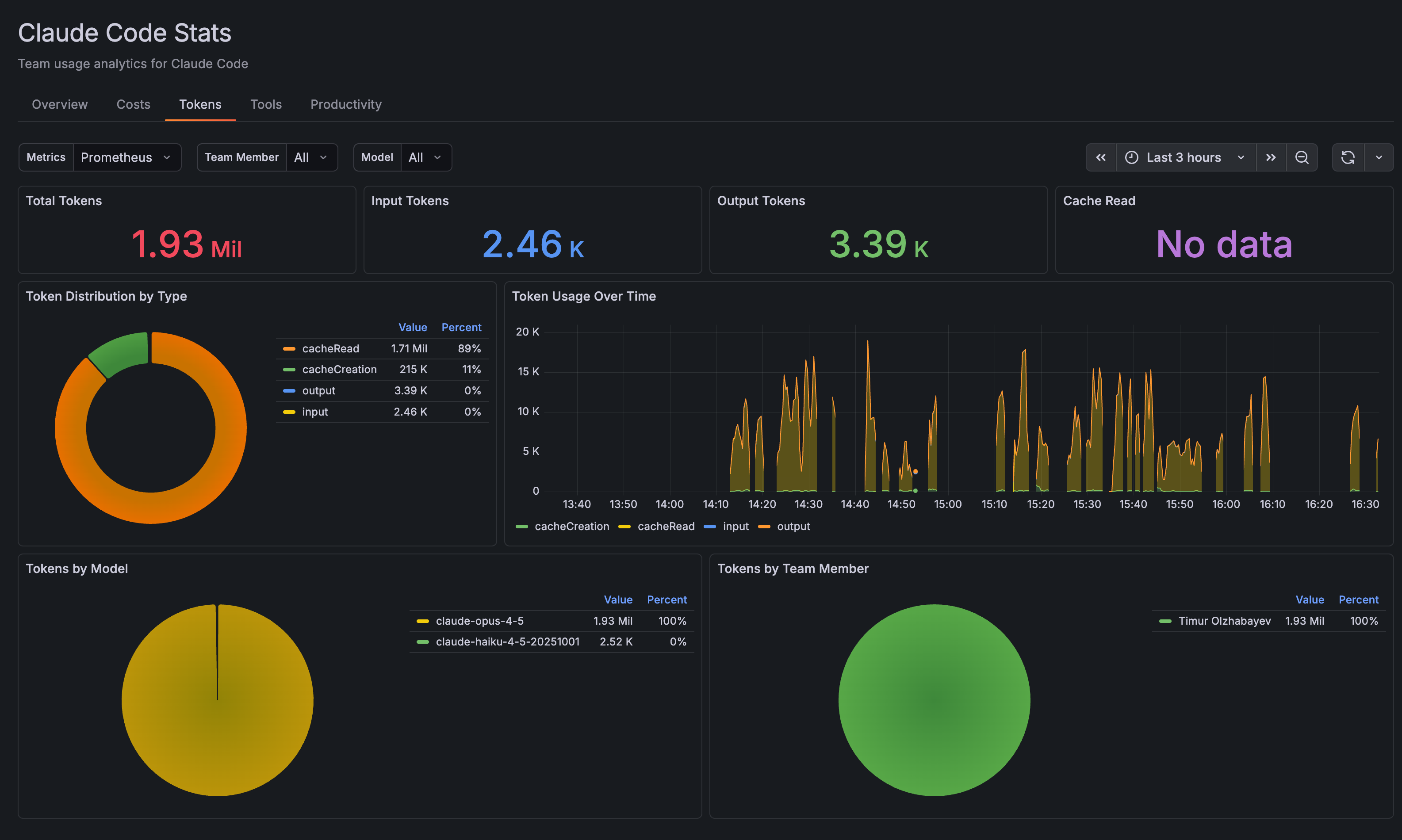The height and width of the screenshot is (840, 1402).
Task: Switch to the Costs tab
Action: point(133,104)
